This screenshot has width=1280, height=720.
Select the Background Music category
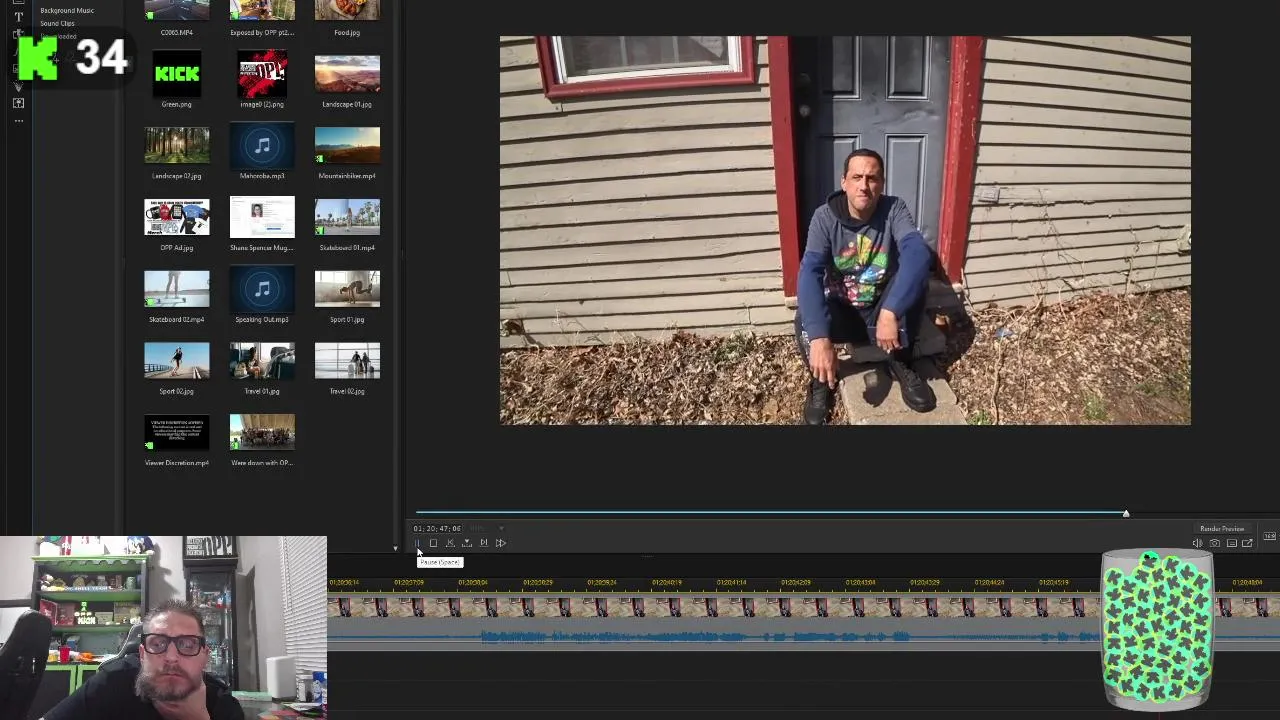[x=67, y=10]
